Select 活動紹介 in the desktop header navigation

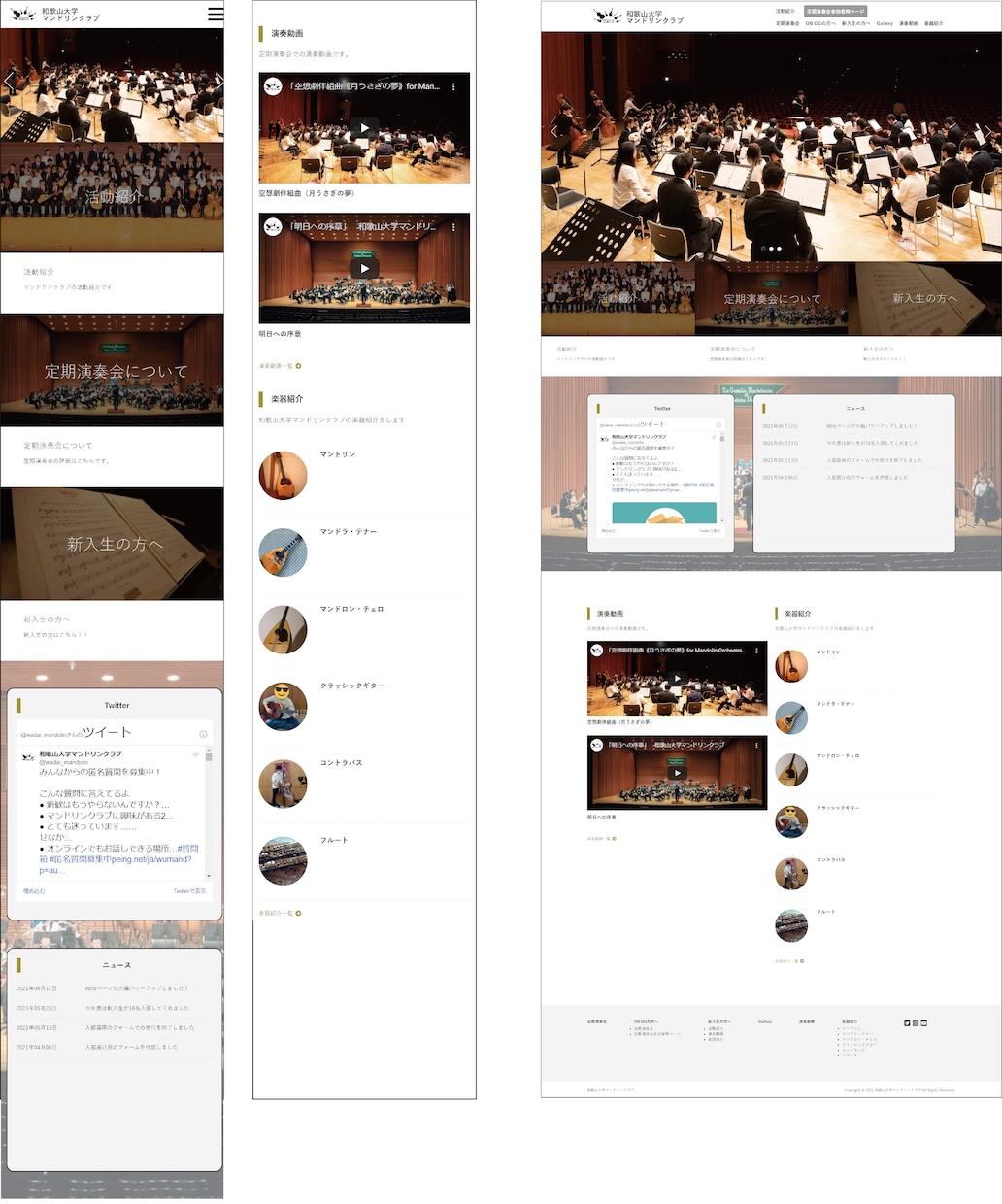pos(785,12)
